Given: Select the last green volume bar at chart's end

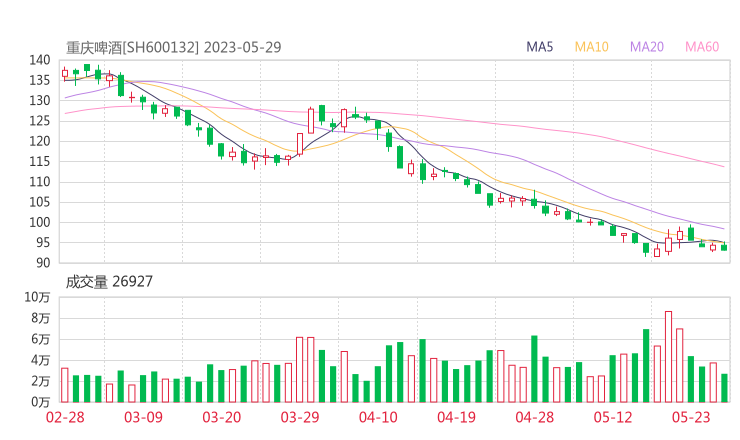Looking at the screenshot, I should (724, 388).
